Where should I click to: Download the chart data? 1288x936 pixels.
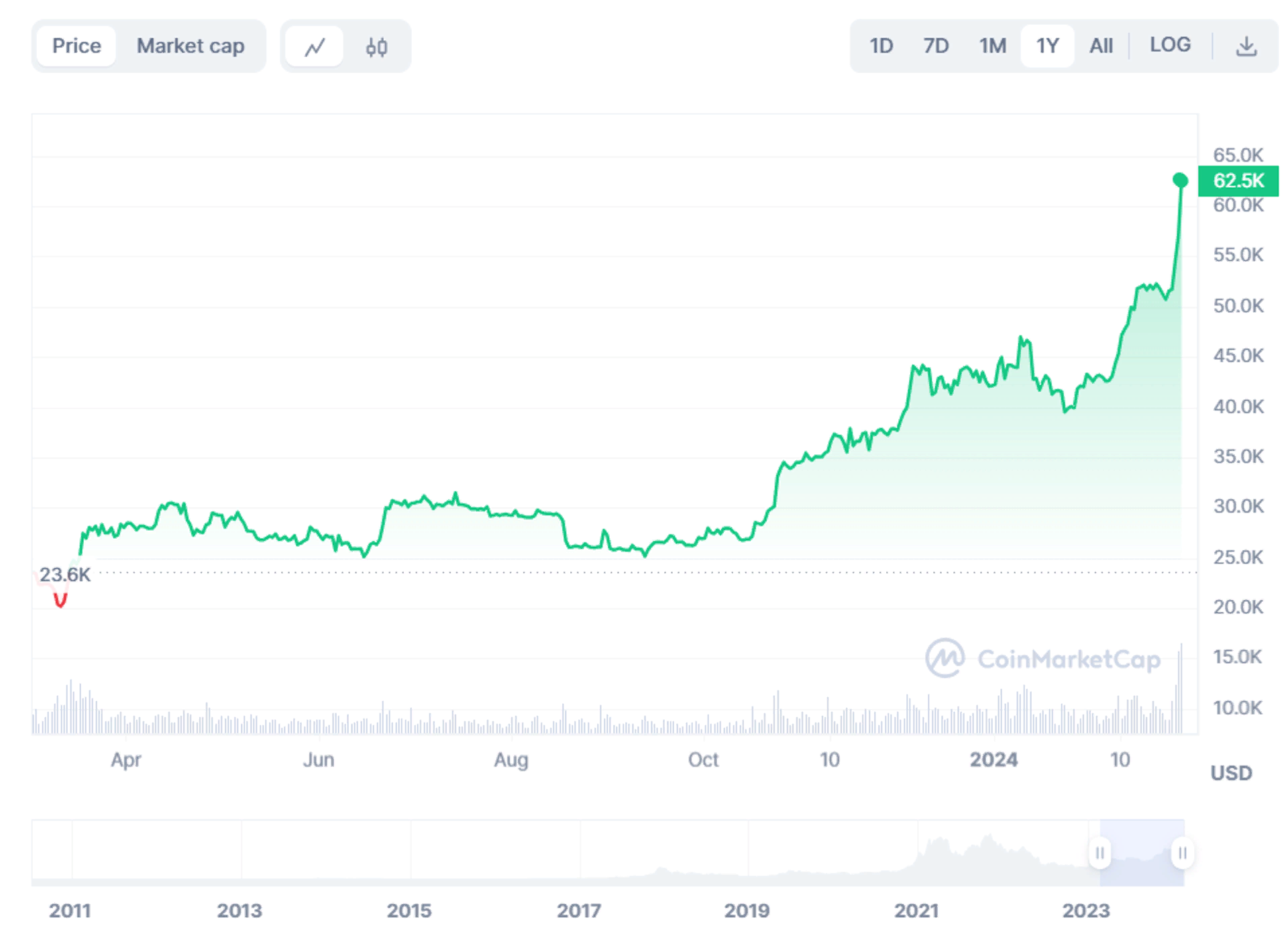[x=1246, y=45]
